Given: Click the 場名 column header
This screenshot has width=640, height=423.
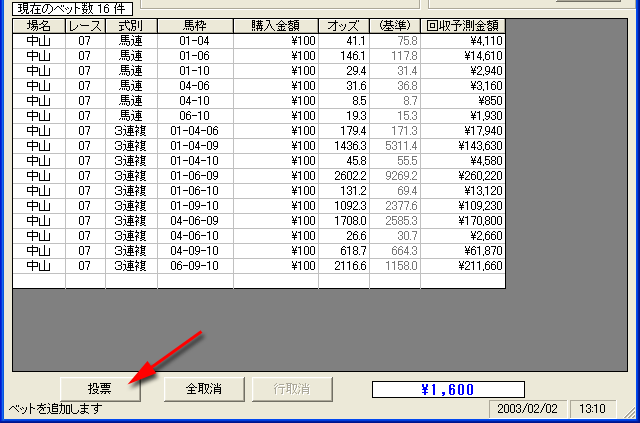Looking at the screenshot, I should [x=38, y=25].
